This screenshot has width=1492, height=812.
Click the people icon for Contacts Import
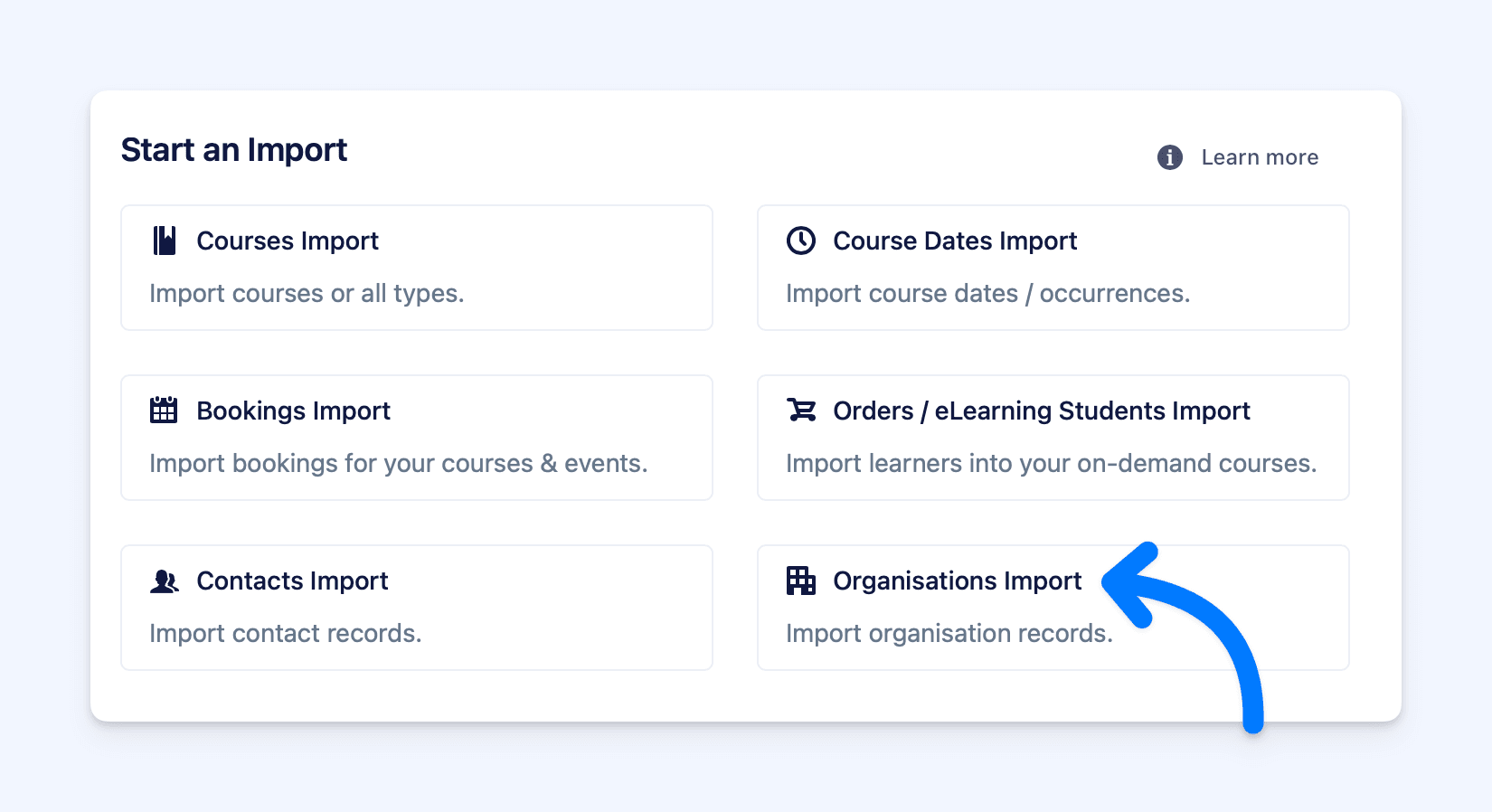coord(164,581)
